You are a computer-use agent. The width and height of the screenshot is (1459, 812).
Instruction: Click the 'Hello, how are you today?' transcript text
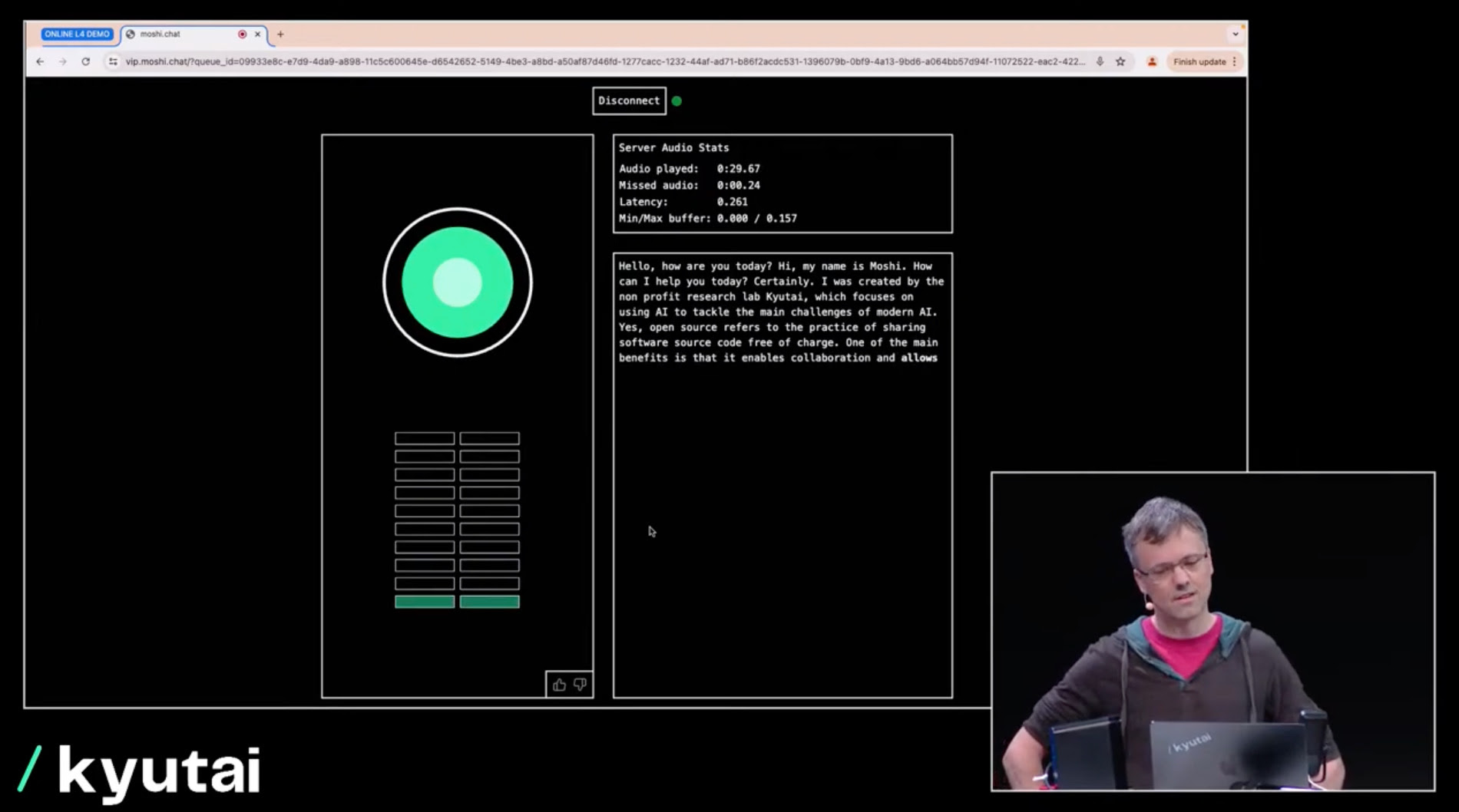point(695,266)
